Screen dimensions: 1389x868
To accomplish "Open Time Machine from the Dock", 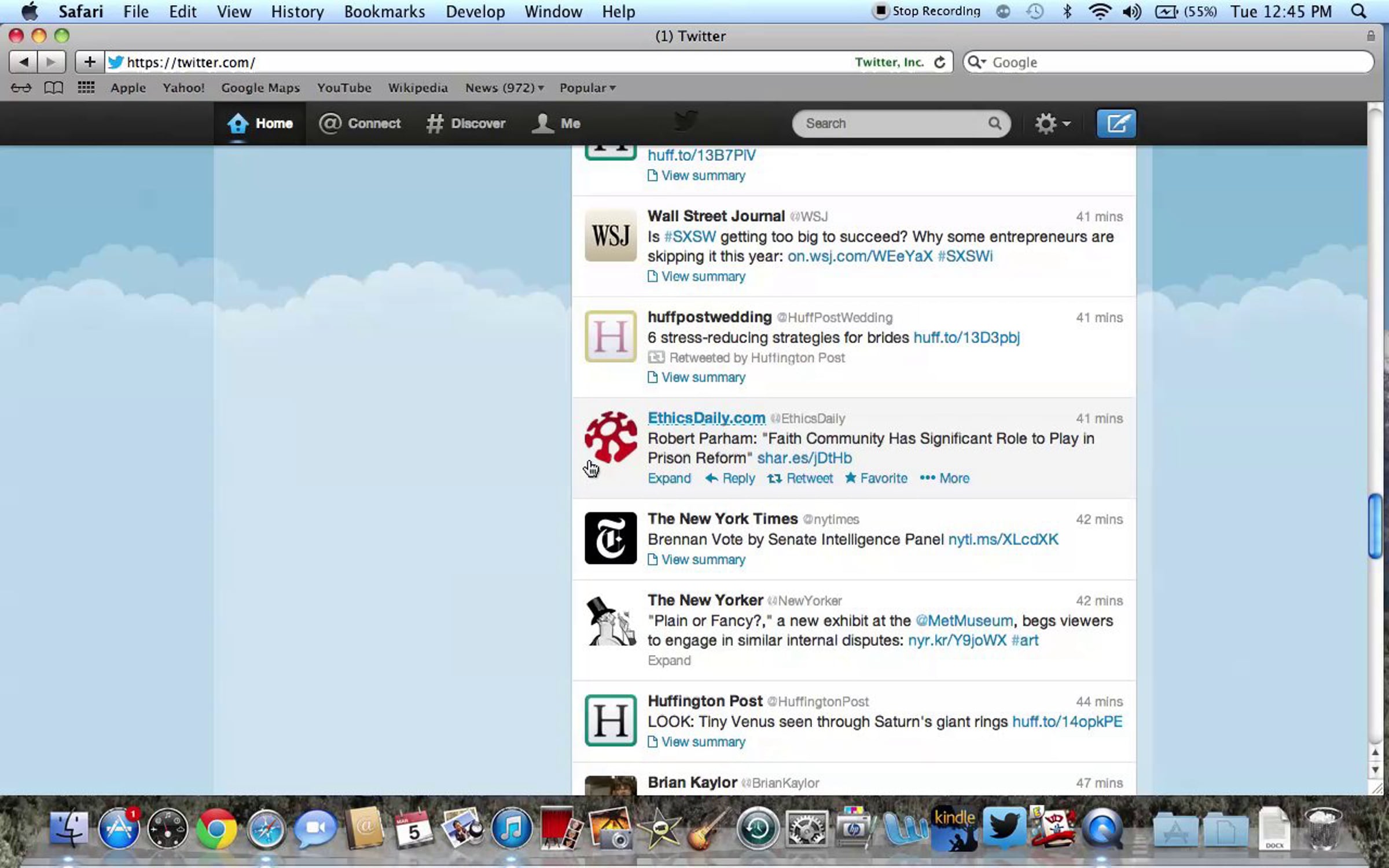I will 757,829.
